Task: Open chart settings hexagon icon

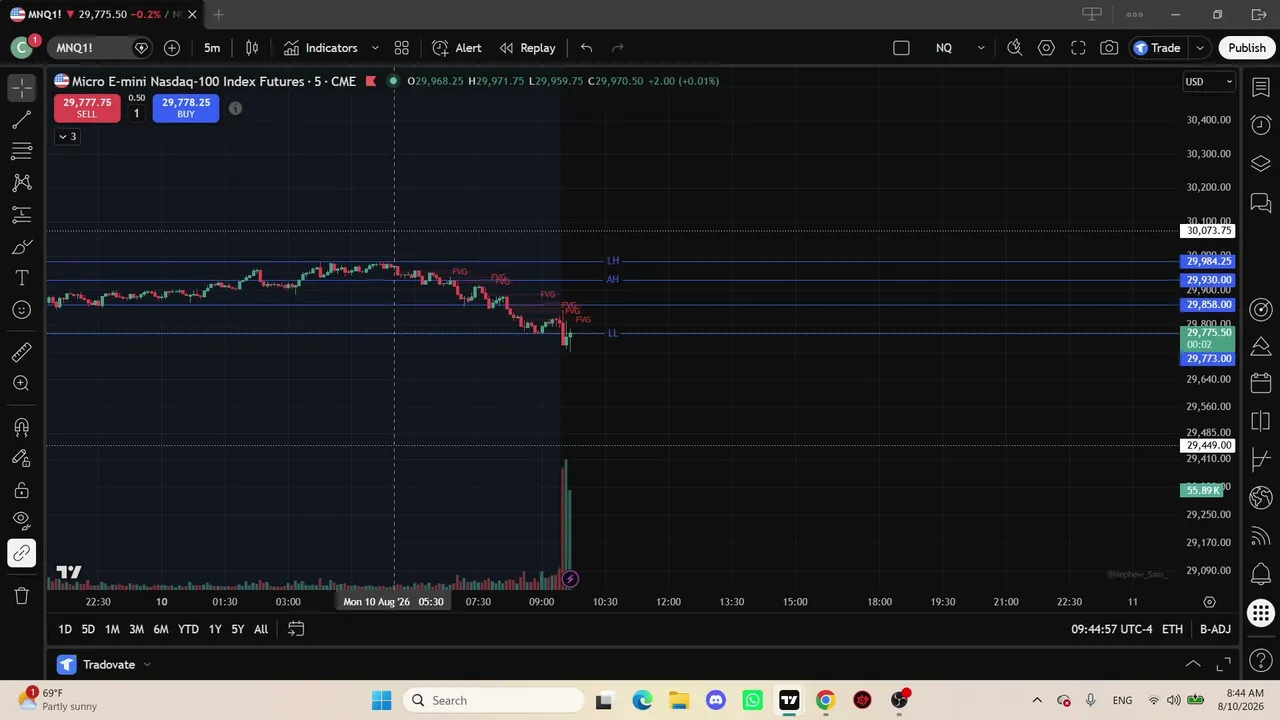Action: 1046,48
